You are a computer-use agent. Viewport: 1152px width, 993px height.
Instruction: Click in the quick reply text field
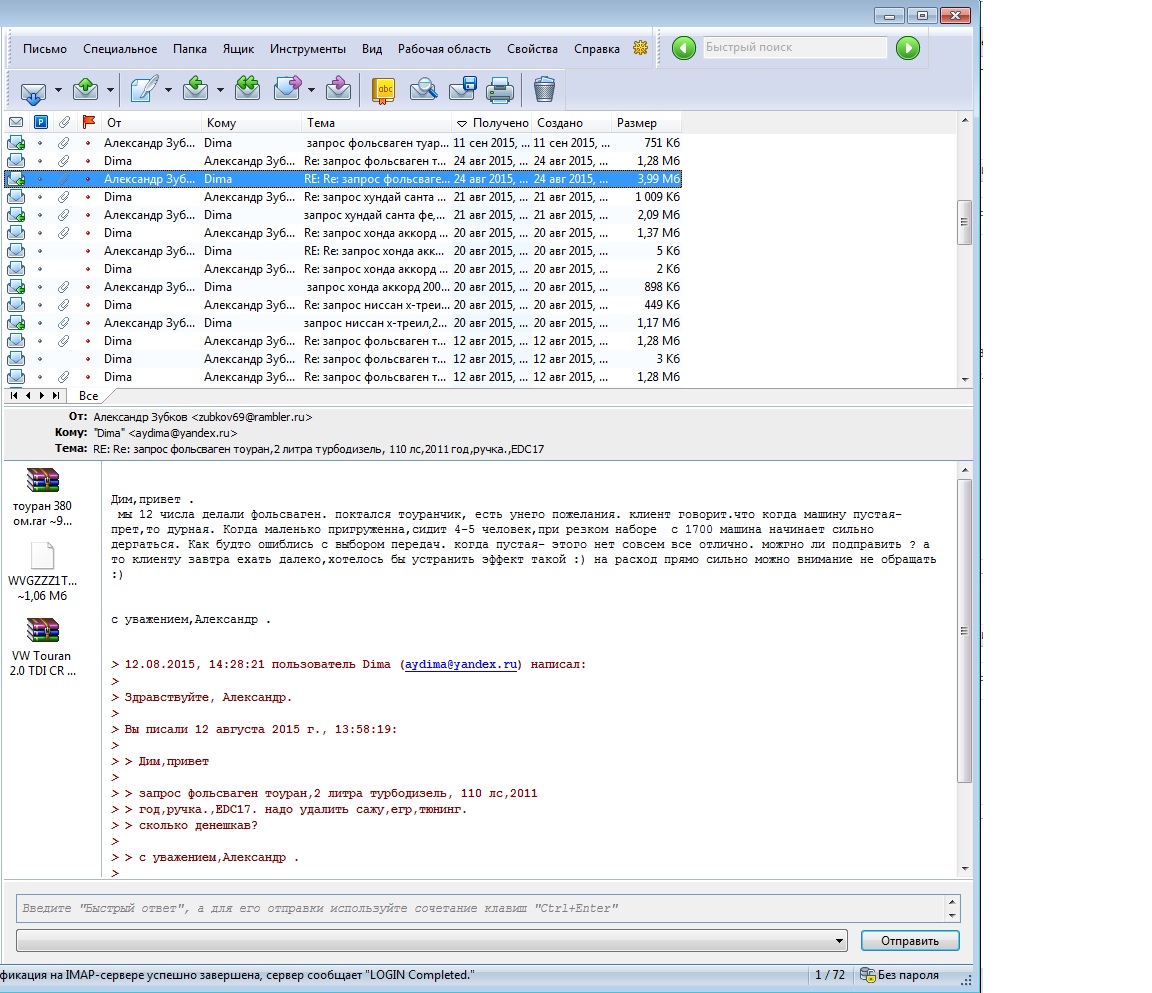(x=481, y=909)
